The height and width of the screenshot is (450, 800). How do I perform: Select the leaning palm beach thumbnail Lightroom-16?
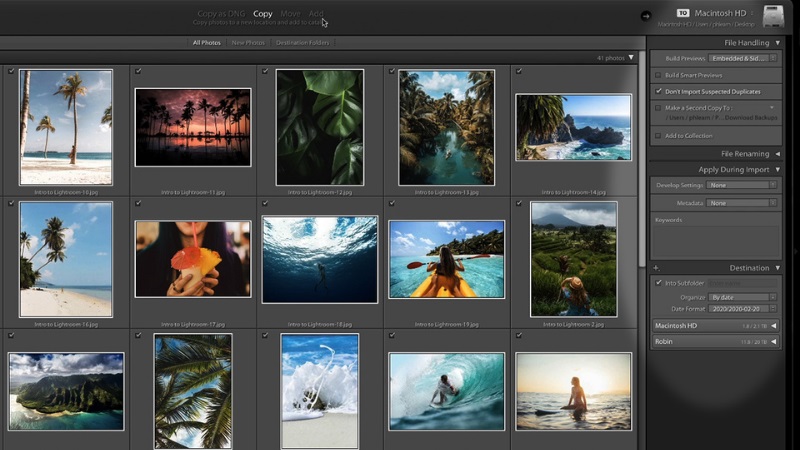pyautogui.click(x=66, y=259)
